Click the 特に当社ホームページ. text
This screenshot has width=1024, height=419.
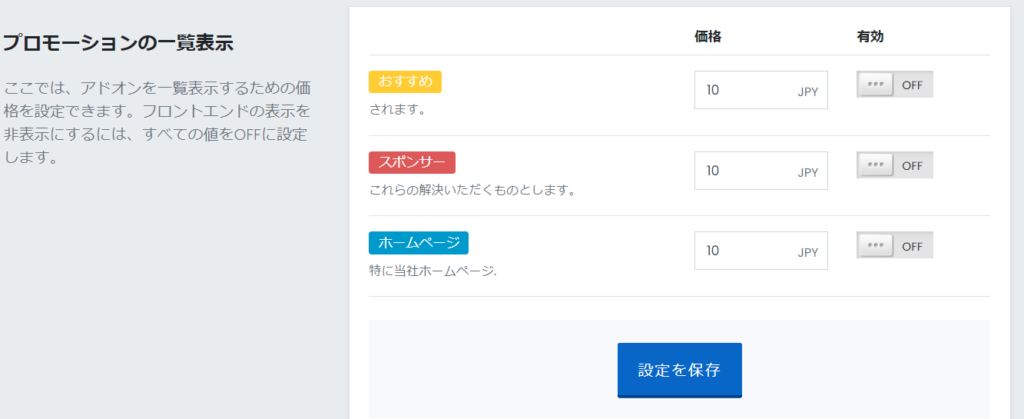433,272
